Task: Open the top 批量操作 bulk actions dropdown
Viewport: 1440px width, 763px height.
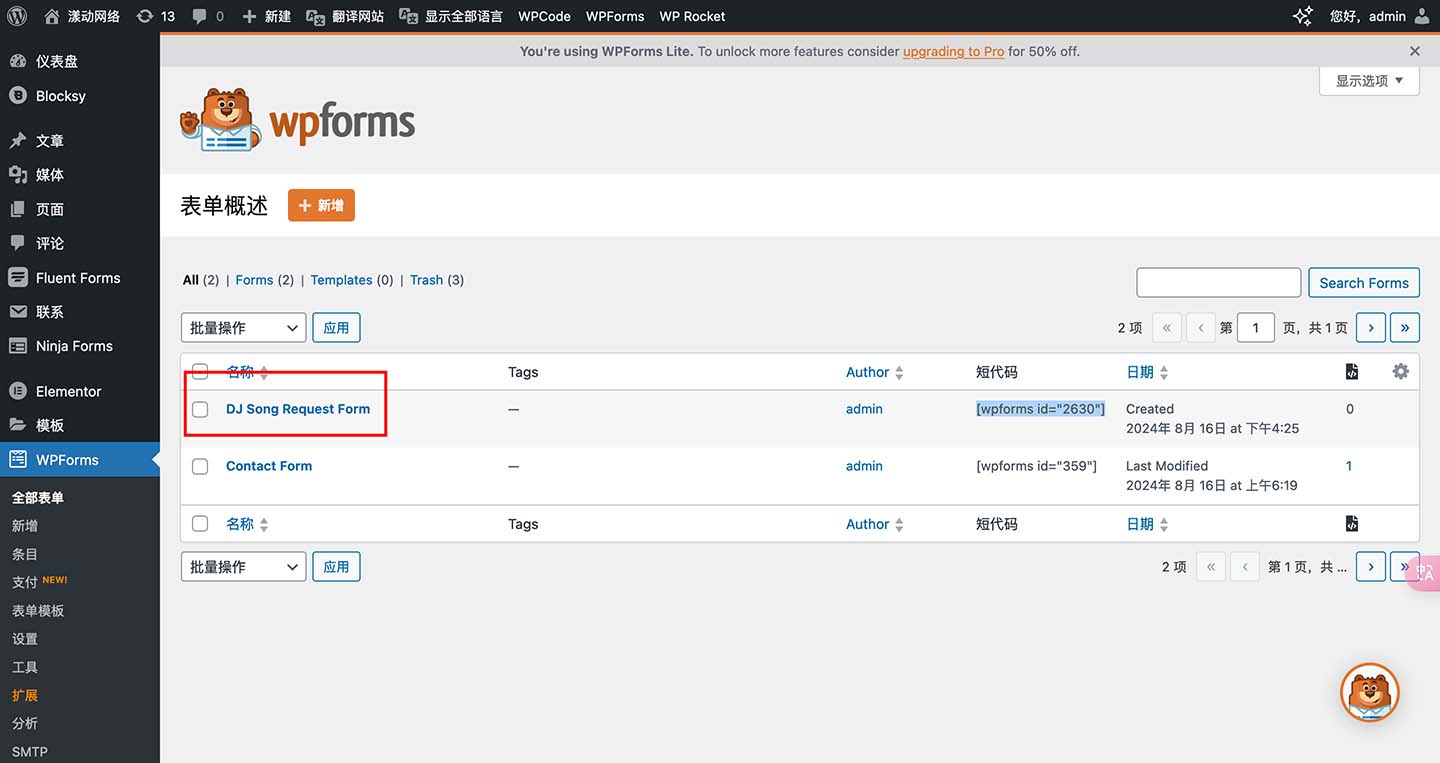Action: pyautogui.click(x=243, y=327)
